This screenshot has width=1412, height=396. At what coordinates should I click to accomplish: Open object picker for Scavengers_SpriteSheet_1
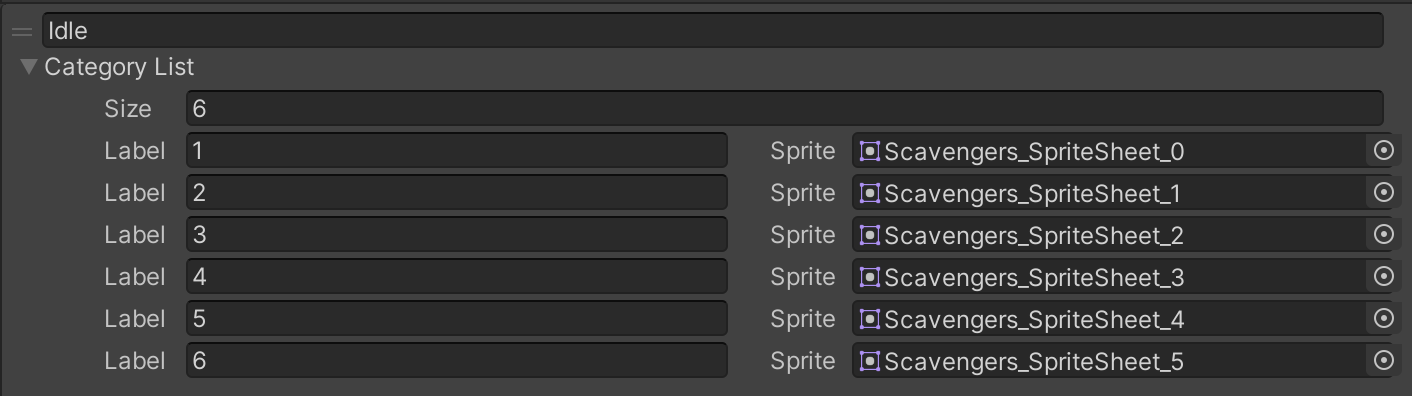(x=1383, y=193)
